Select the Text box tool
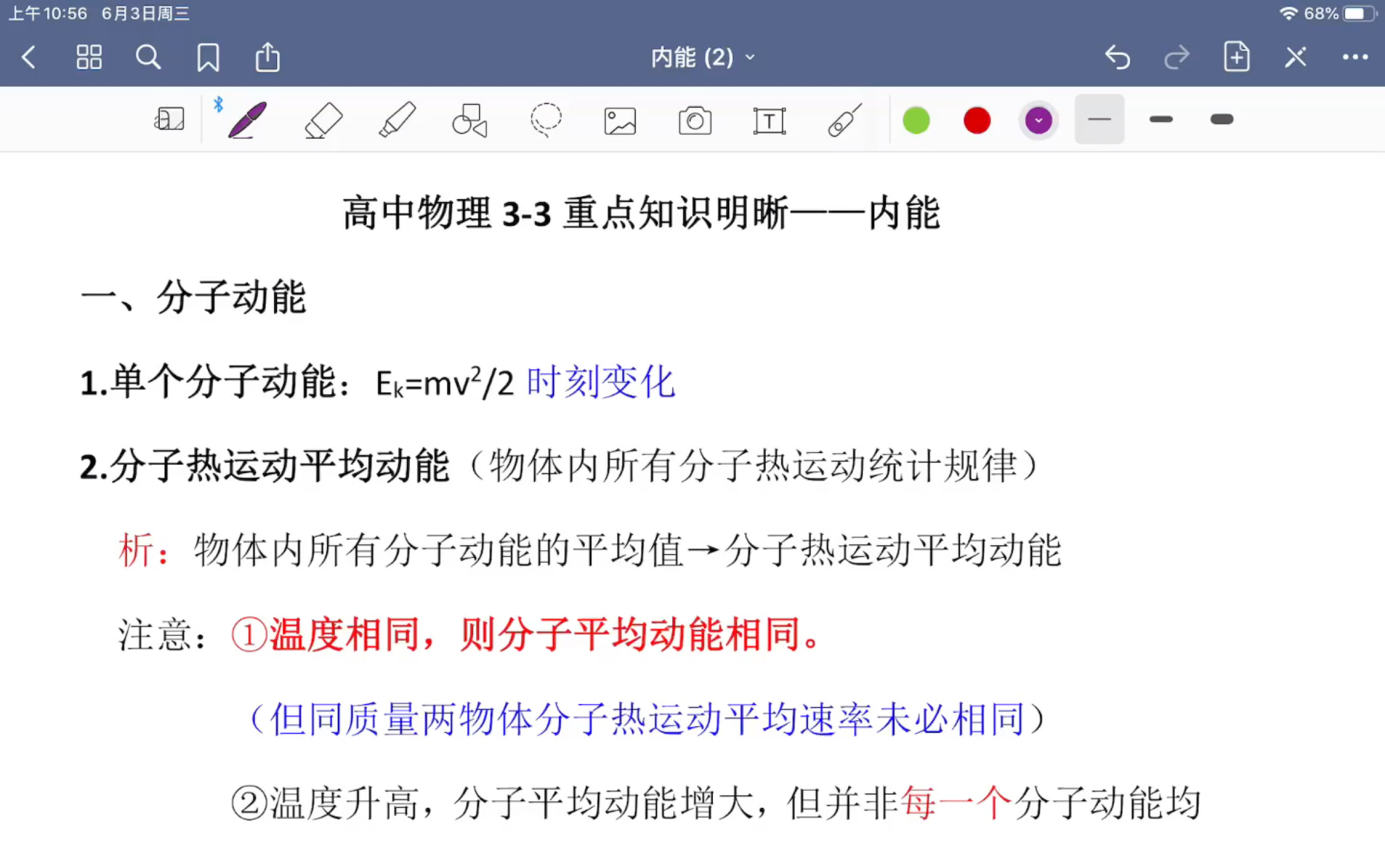1385x868 pixels. click(769, 121)
